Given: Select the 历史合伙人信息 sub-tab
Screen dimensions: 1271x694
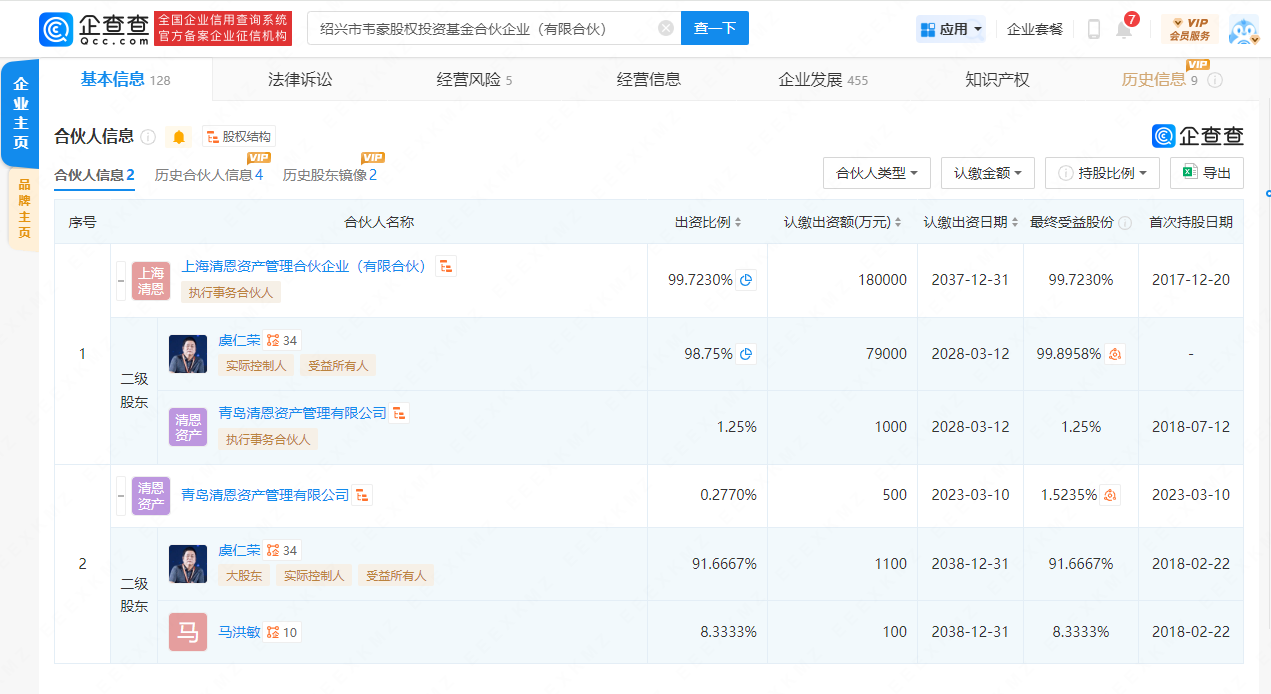Looking at the screenshot, I should pyautogui.click(x=208, y=175).
